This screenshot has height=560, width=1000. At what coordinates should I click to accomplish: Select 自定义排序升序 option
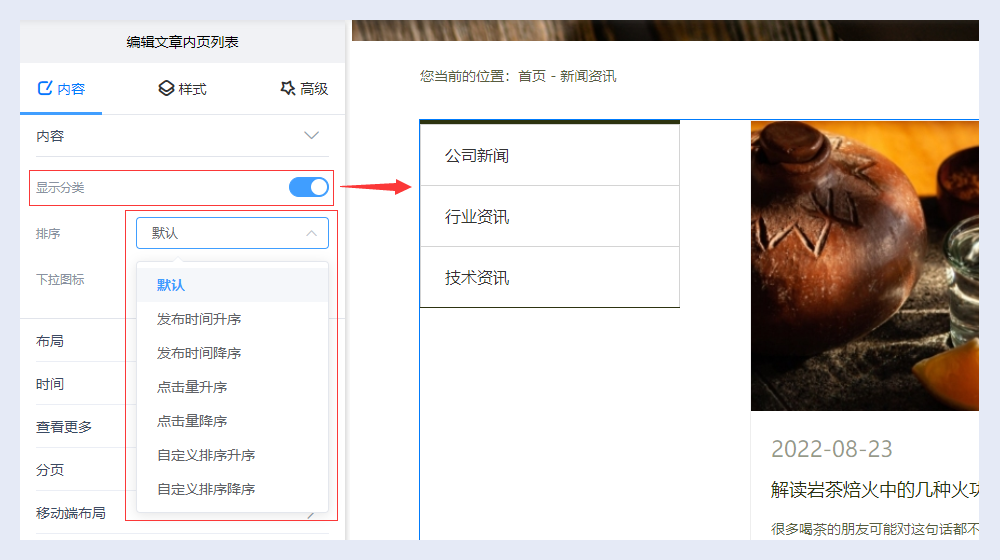click(x=206, y=455)
